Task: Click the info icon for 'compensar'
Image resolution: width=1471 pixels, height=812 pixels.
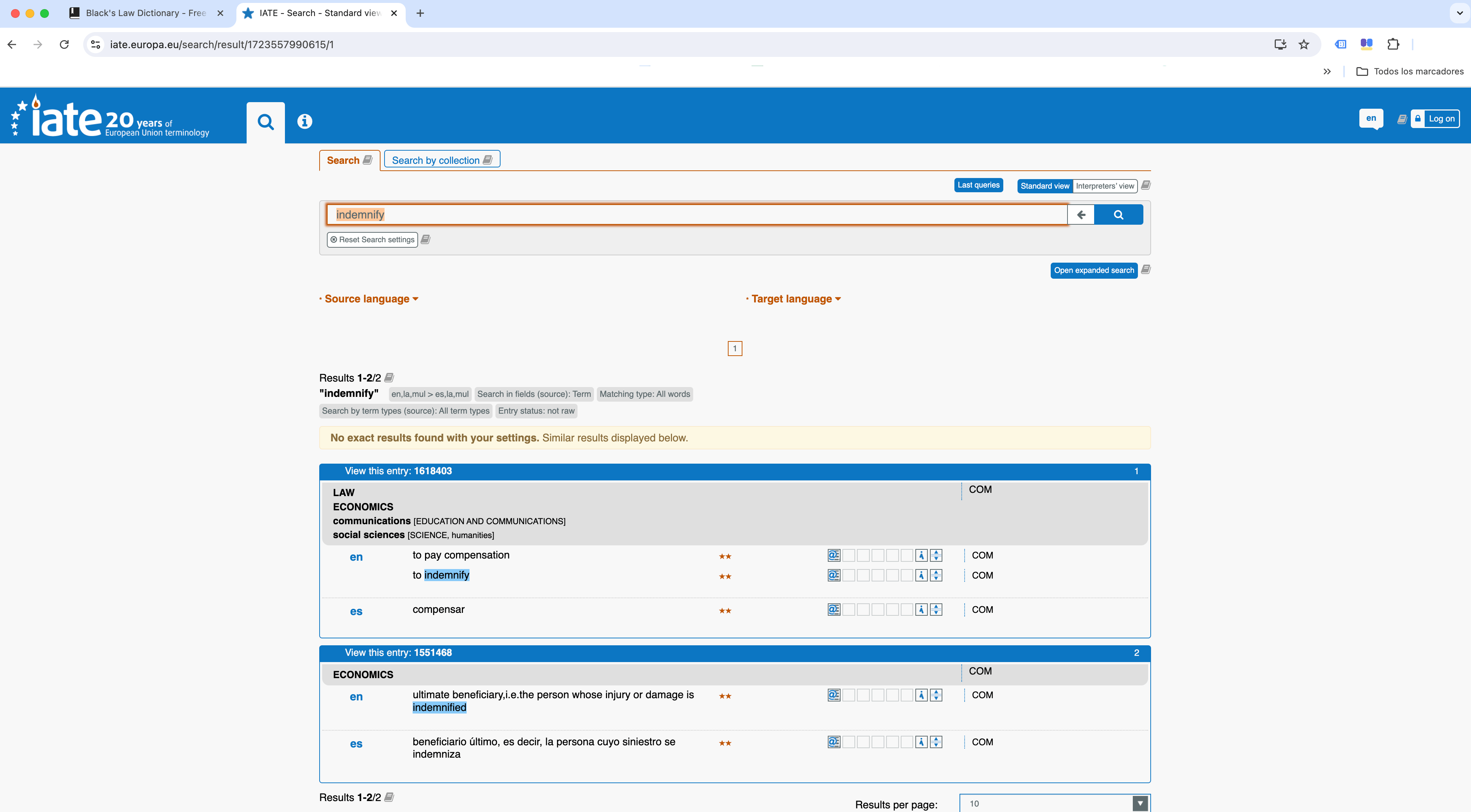Action: [921, 609]
